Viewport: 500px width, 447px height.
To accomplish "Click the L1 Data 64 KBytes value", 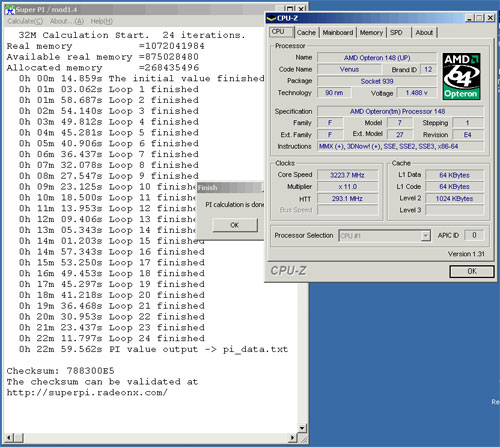I will point(454,175).
